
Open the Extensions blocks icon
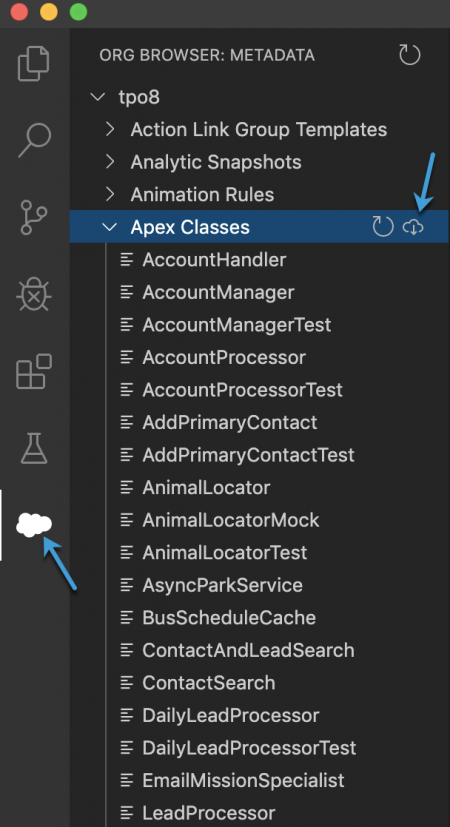click(34, 371)
